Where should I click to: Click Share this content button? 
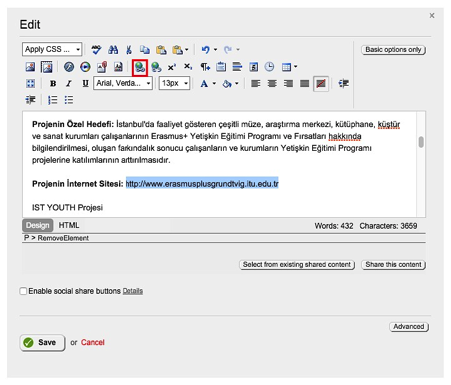[393, 265]
